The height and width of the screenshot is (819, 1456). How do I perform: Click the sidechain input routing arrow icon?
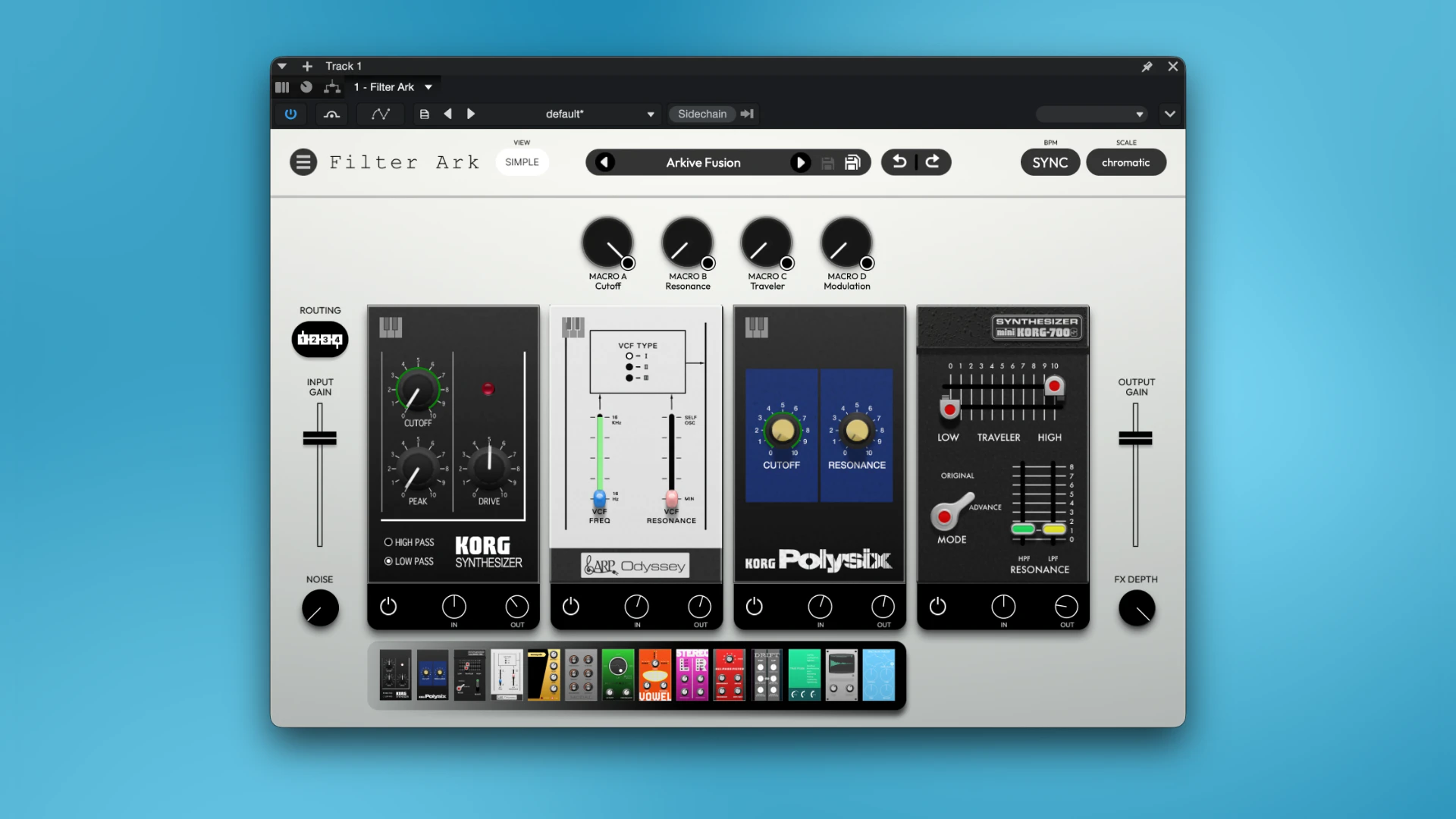point(747,114)
